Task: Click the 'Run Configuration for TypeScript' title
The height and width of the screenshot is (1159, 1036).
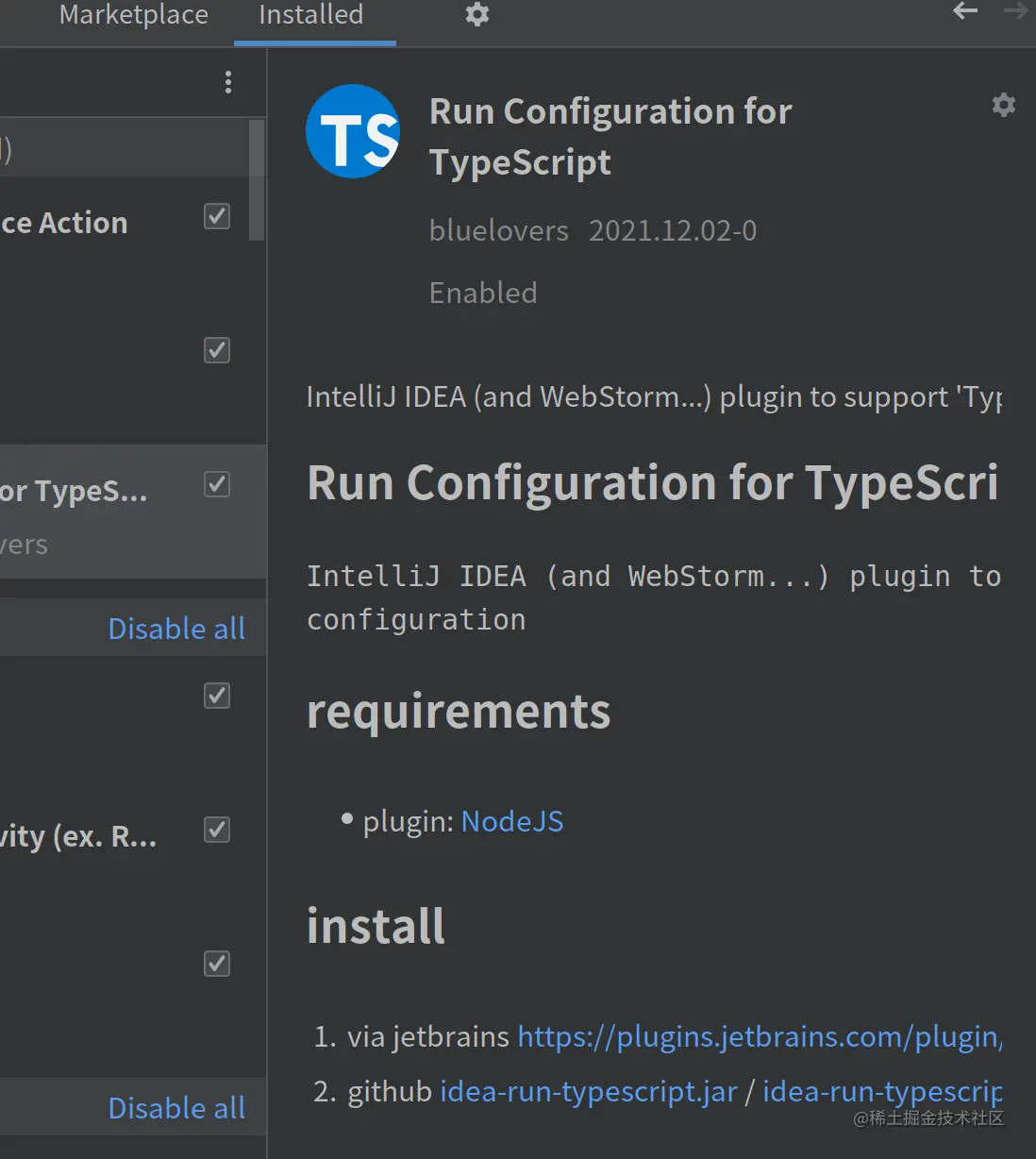Action: pyautogui.click(x=610, y=137)
